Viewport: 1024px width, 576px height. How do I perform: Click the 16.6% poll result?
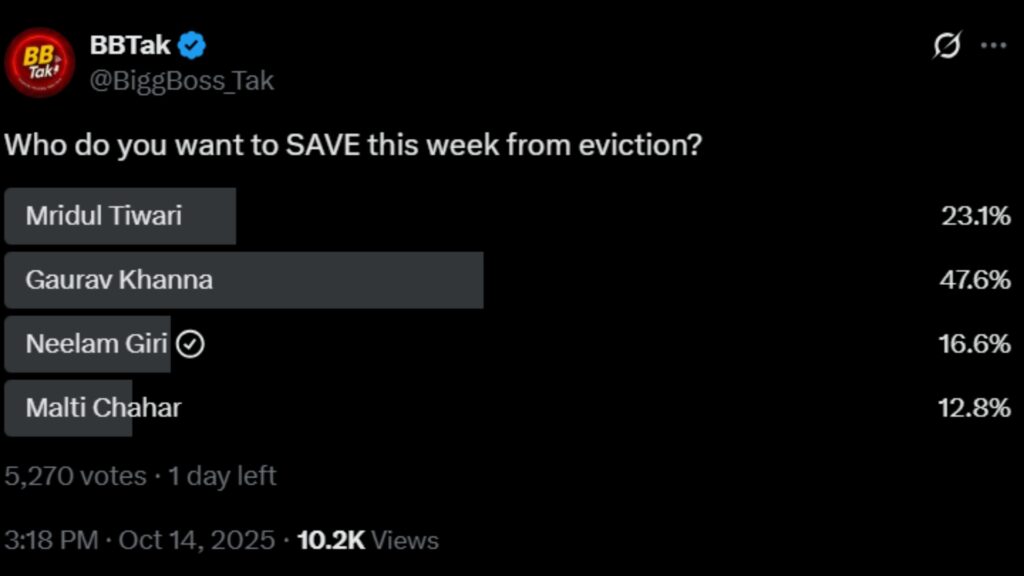(x=975, y=344)
